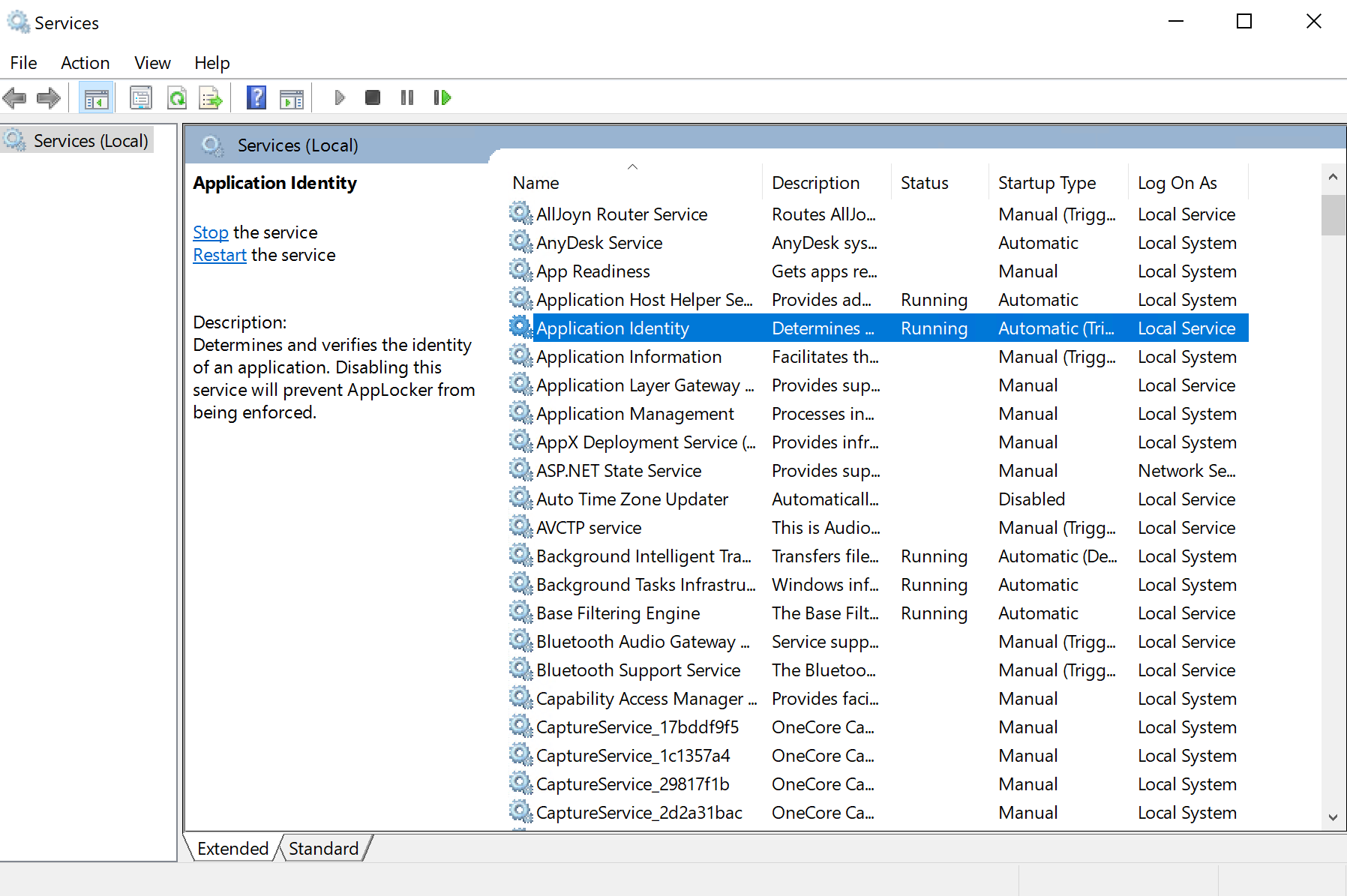Click the Start Service play icon
The height and width of the screenshot is (896, 1347).
tap(339, 97)
